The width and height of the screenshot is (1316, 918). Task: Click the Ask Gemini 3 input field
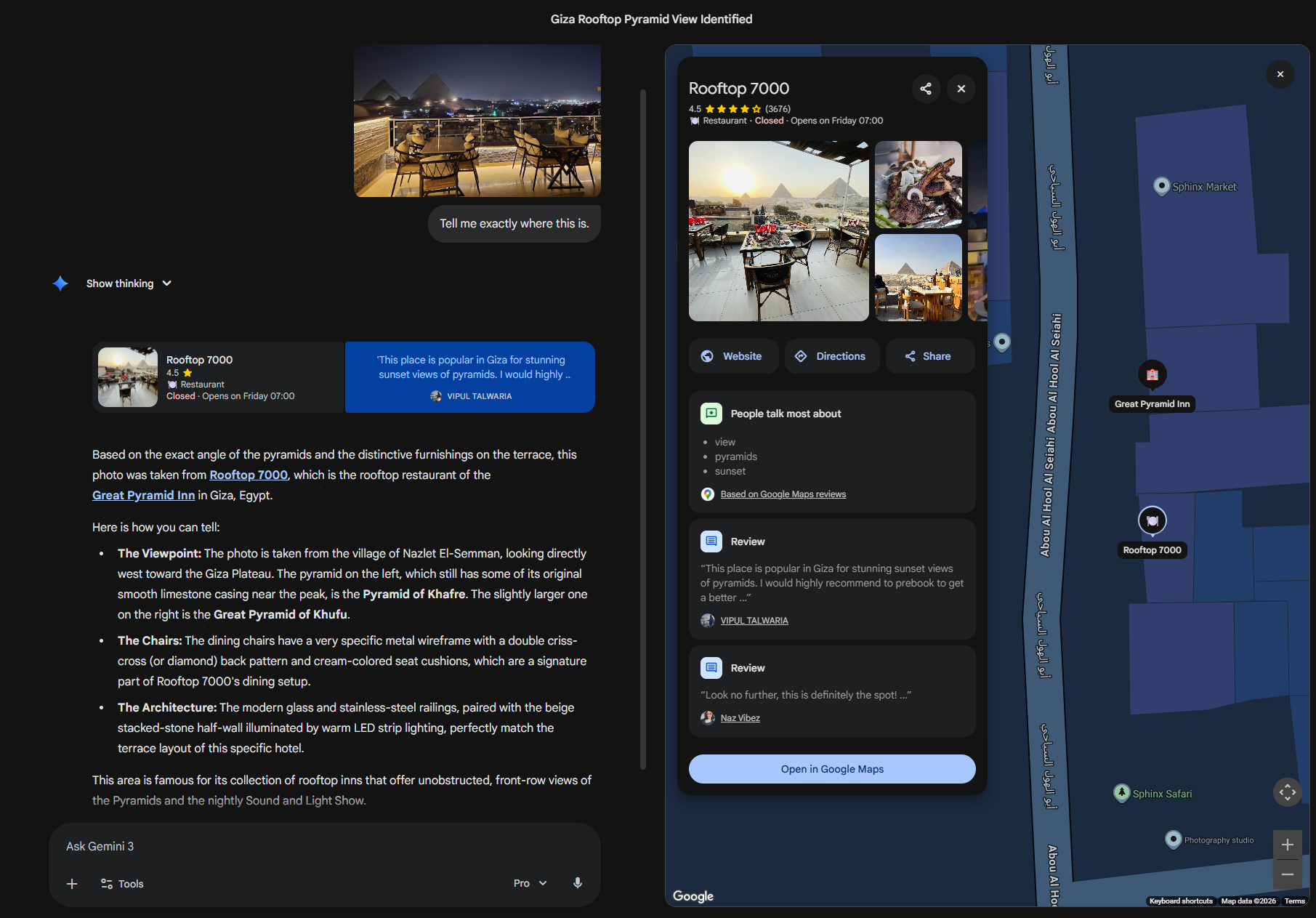[320, 846]
